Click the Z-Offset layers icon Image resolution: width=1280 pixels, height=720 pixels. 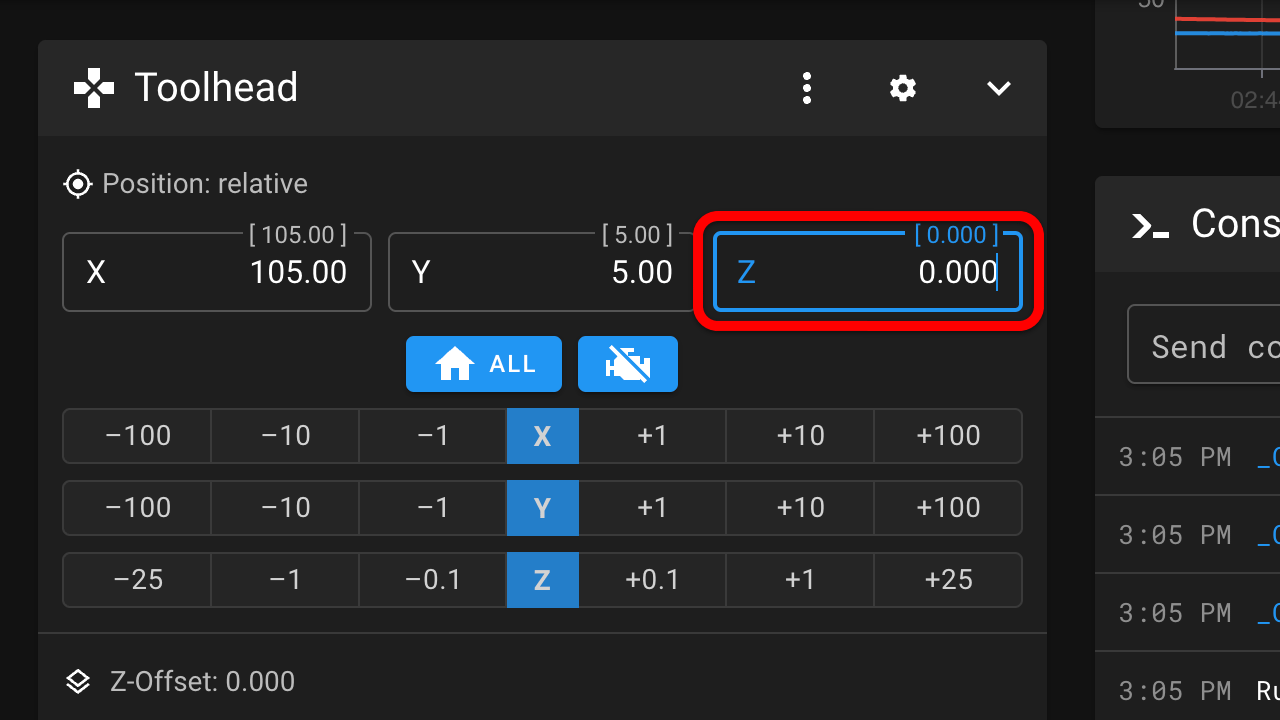78,682
